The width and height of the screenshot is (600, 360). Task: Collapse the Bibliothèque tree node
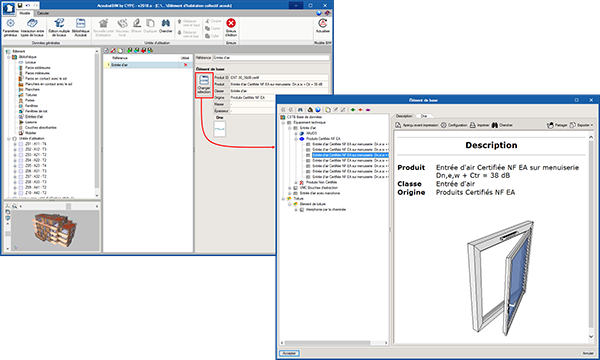(9, 57)
